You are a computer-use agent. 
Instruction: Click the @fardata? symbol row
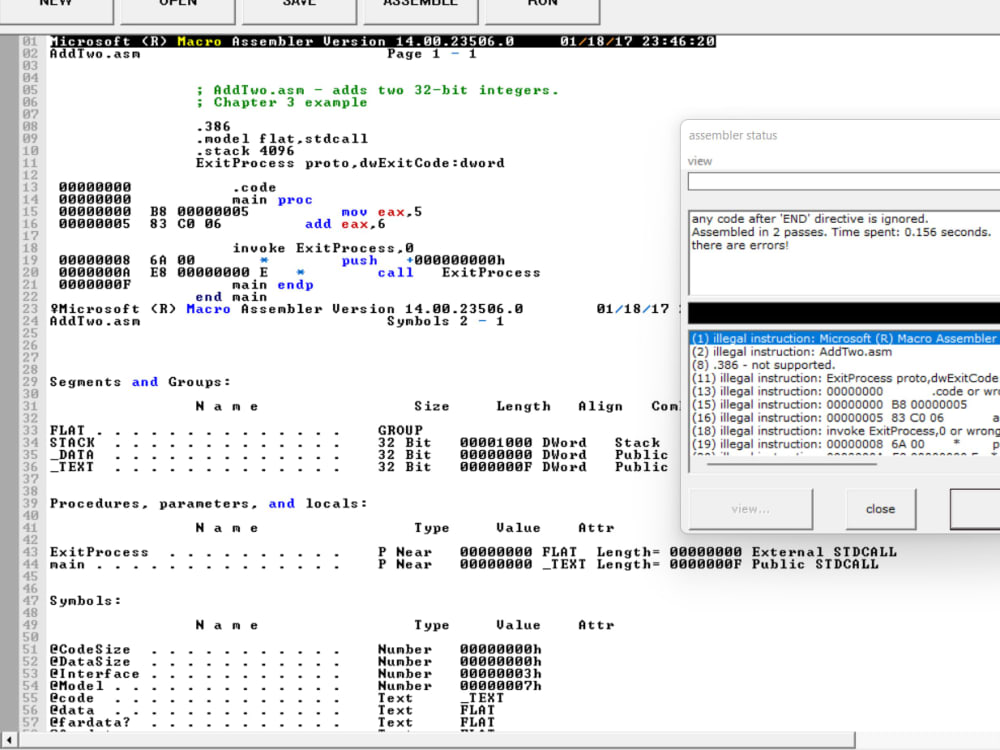pos(272,722)
